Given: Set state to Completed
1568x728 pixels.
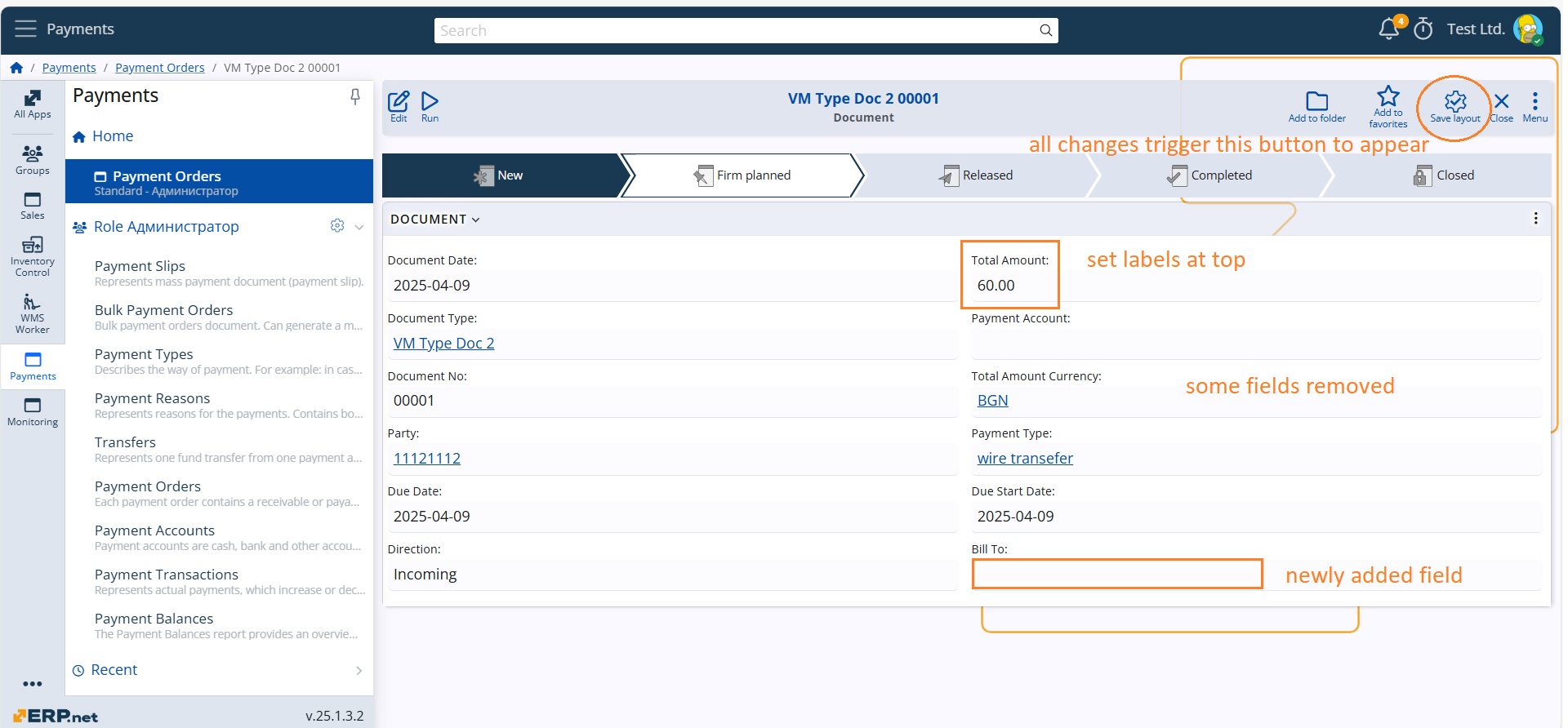Looking at the screenshot, I should tap(1209, 175).
